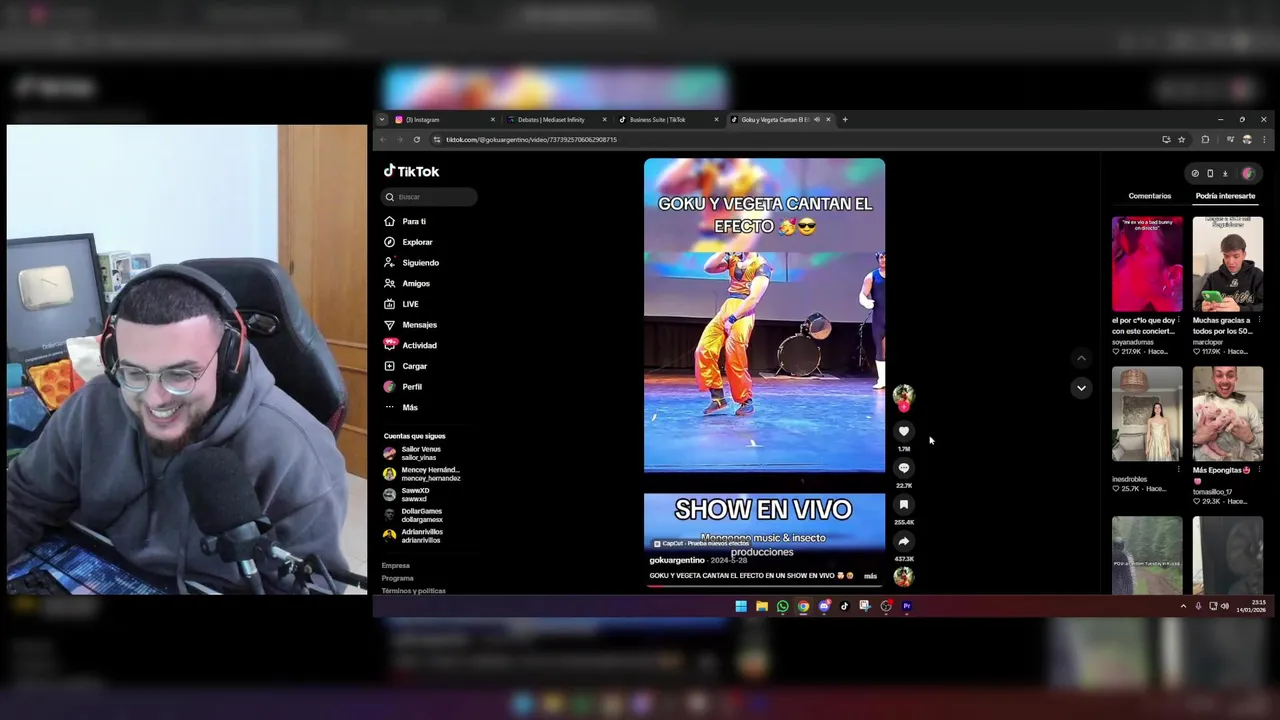The width and height of the screenshot is (1280, 720).
Task: Bookmark the video with the save icon
Action: tap(904, 505)
